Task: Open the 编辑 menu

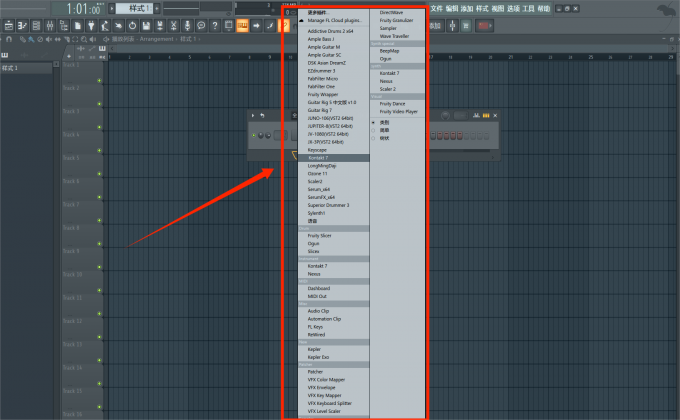Action: coord(452,8)
